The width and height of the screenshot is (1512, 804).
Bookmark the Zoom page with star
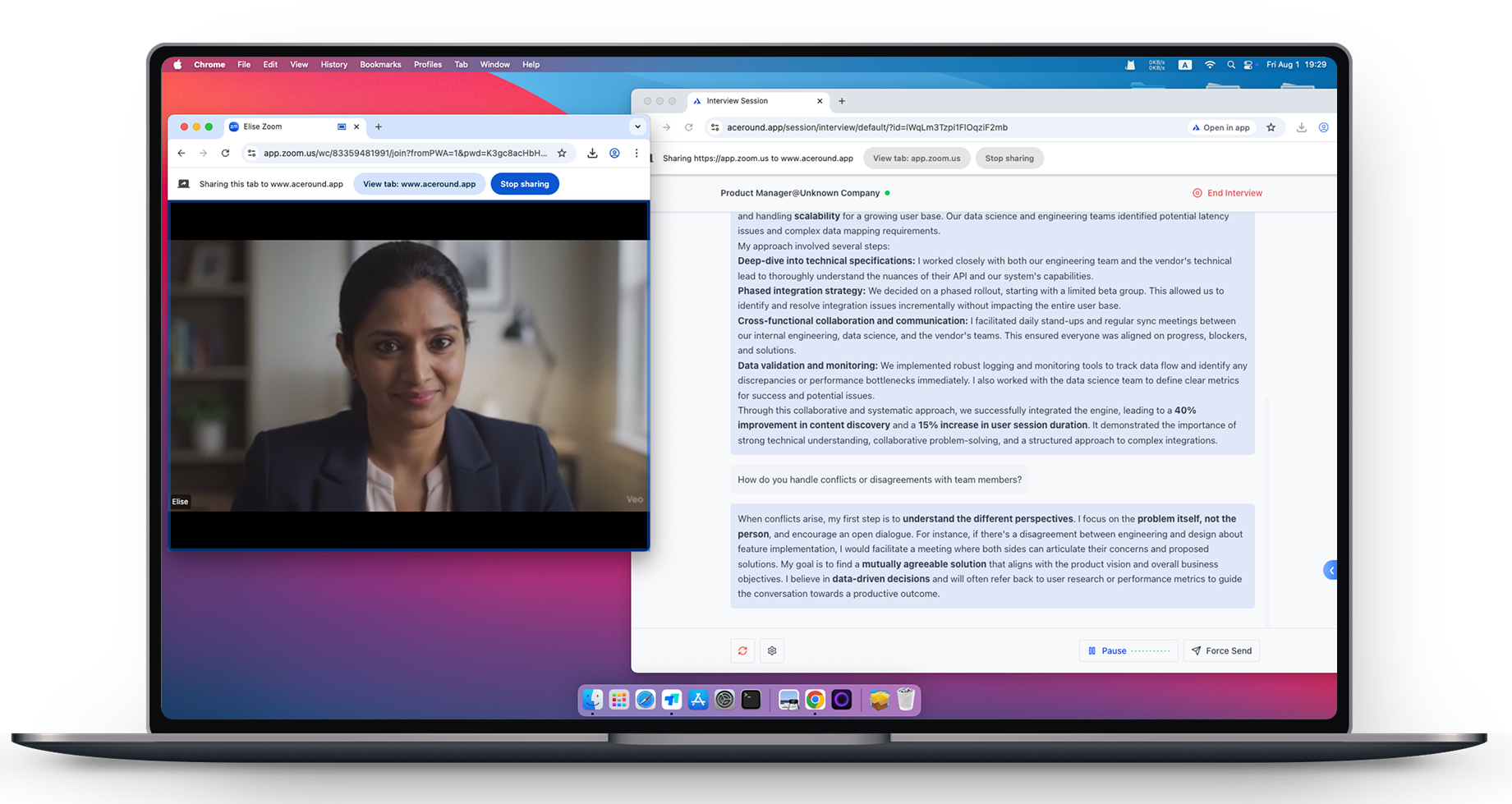point(562,153)
